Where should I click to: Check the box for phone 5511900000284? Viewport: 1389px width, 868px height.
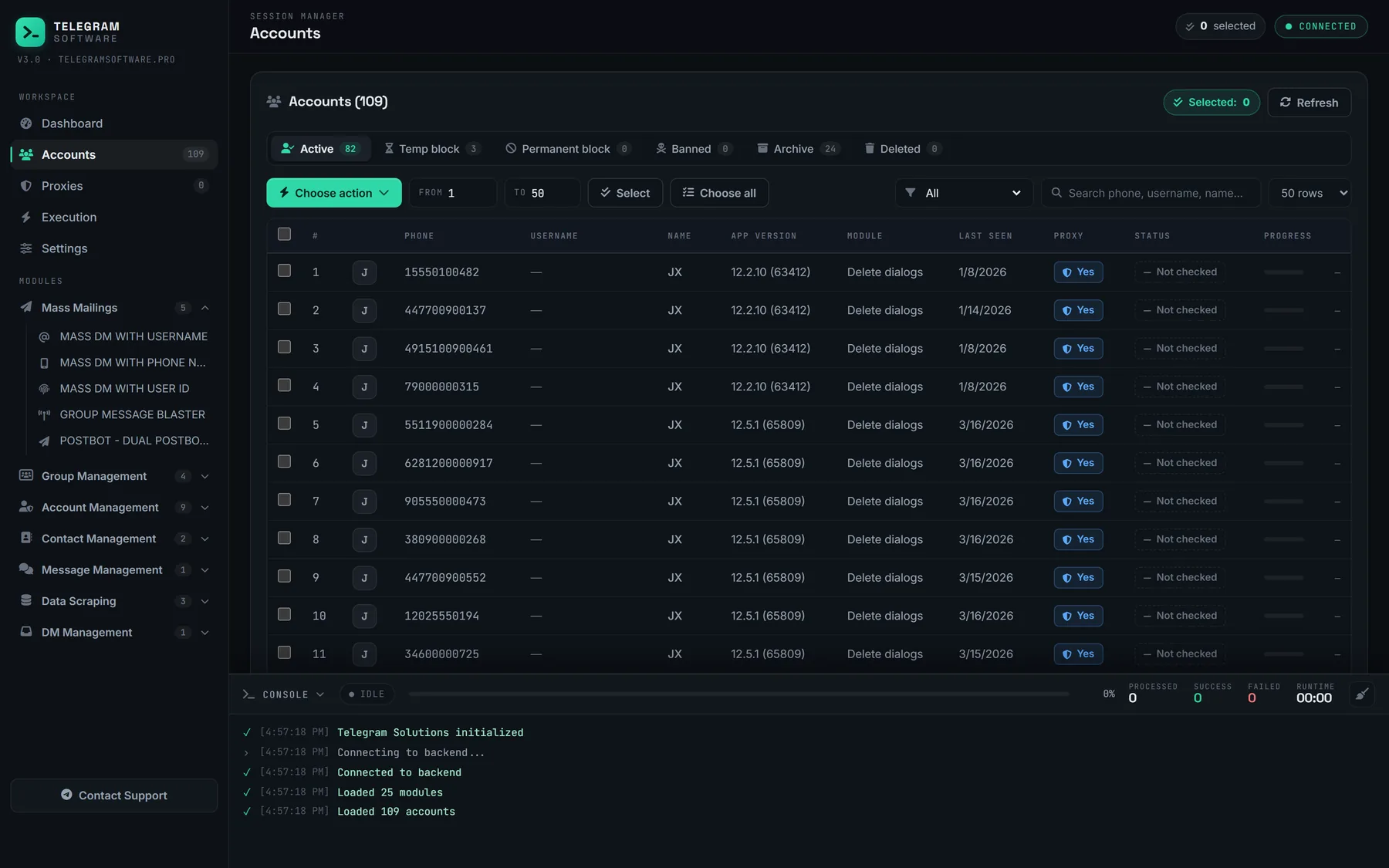284,424
